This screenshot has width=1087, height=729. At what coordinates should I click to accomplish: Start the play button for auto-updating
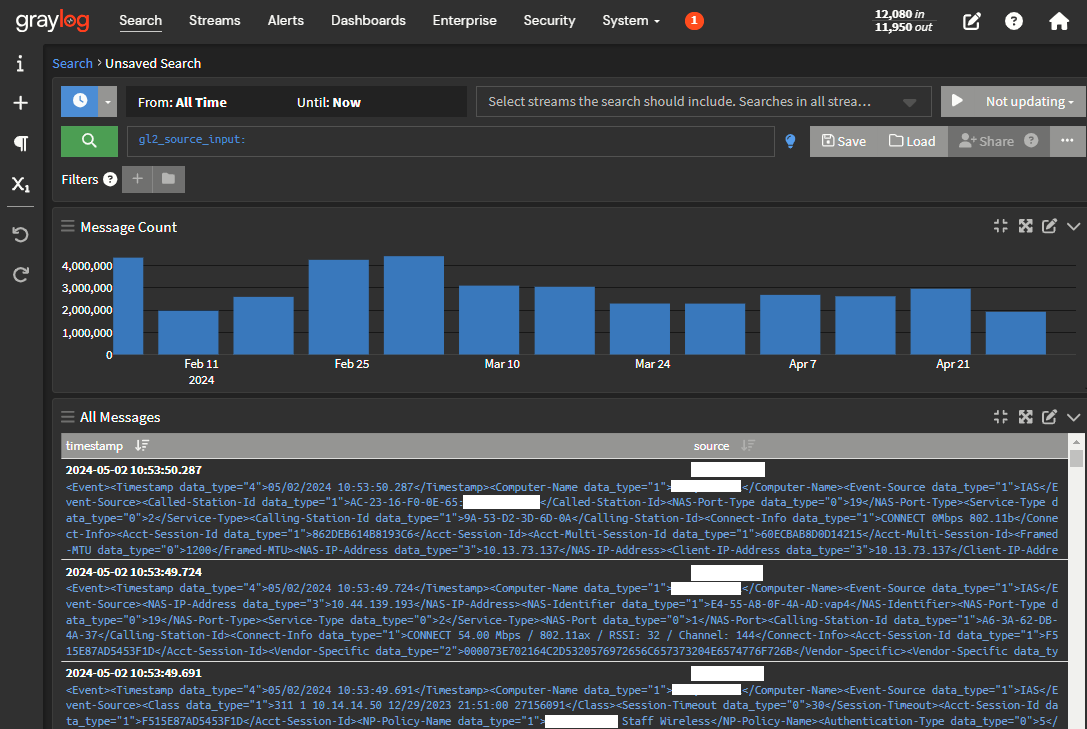click(x=957, y=101)
